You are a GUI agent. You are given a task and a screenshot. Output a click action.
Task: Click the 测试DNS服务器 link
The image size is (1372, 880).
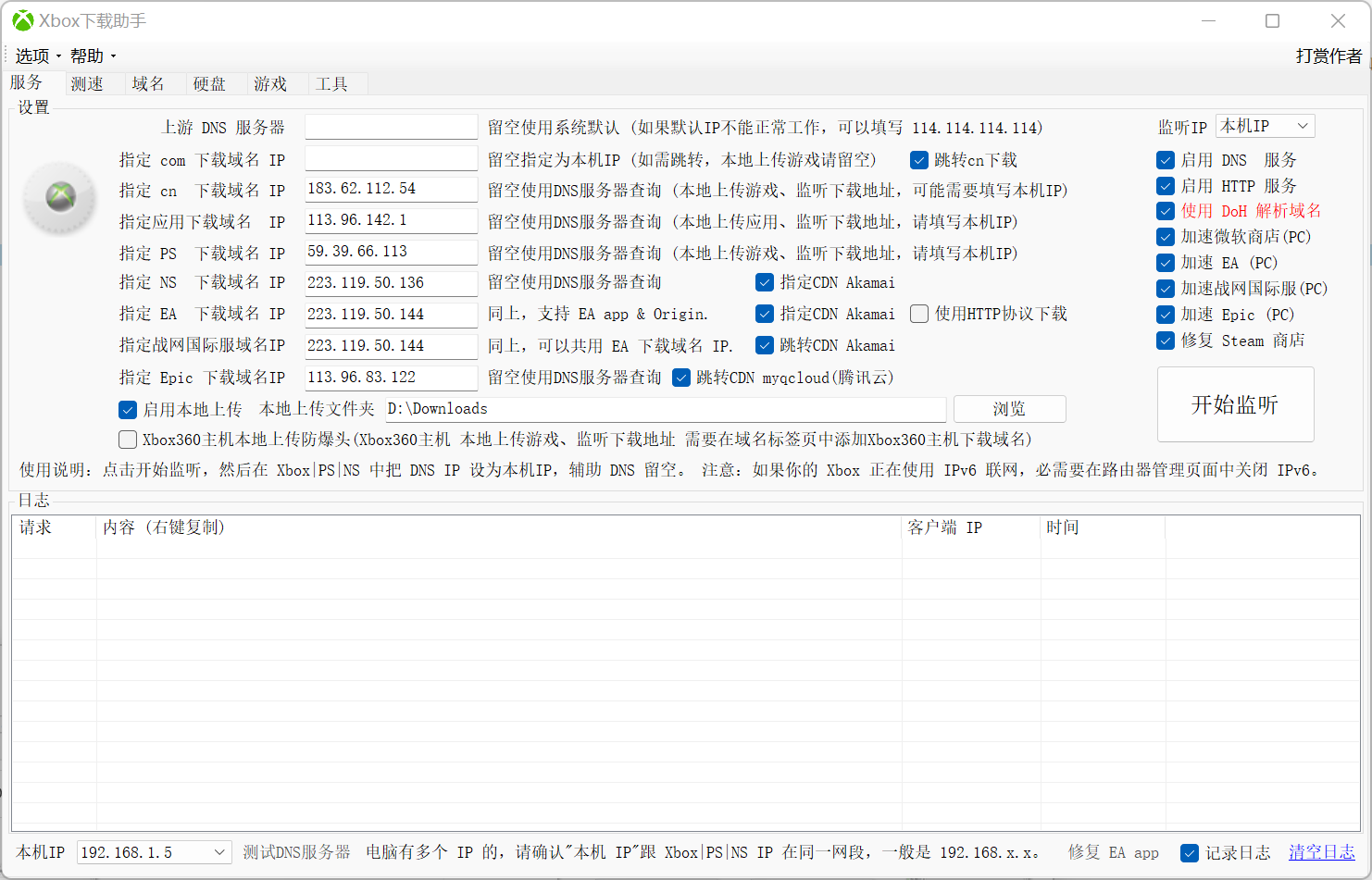pos(296,852)
